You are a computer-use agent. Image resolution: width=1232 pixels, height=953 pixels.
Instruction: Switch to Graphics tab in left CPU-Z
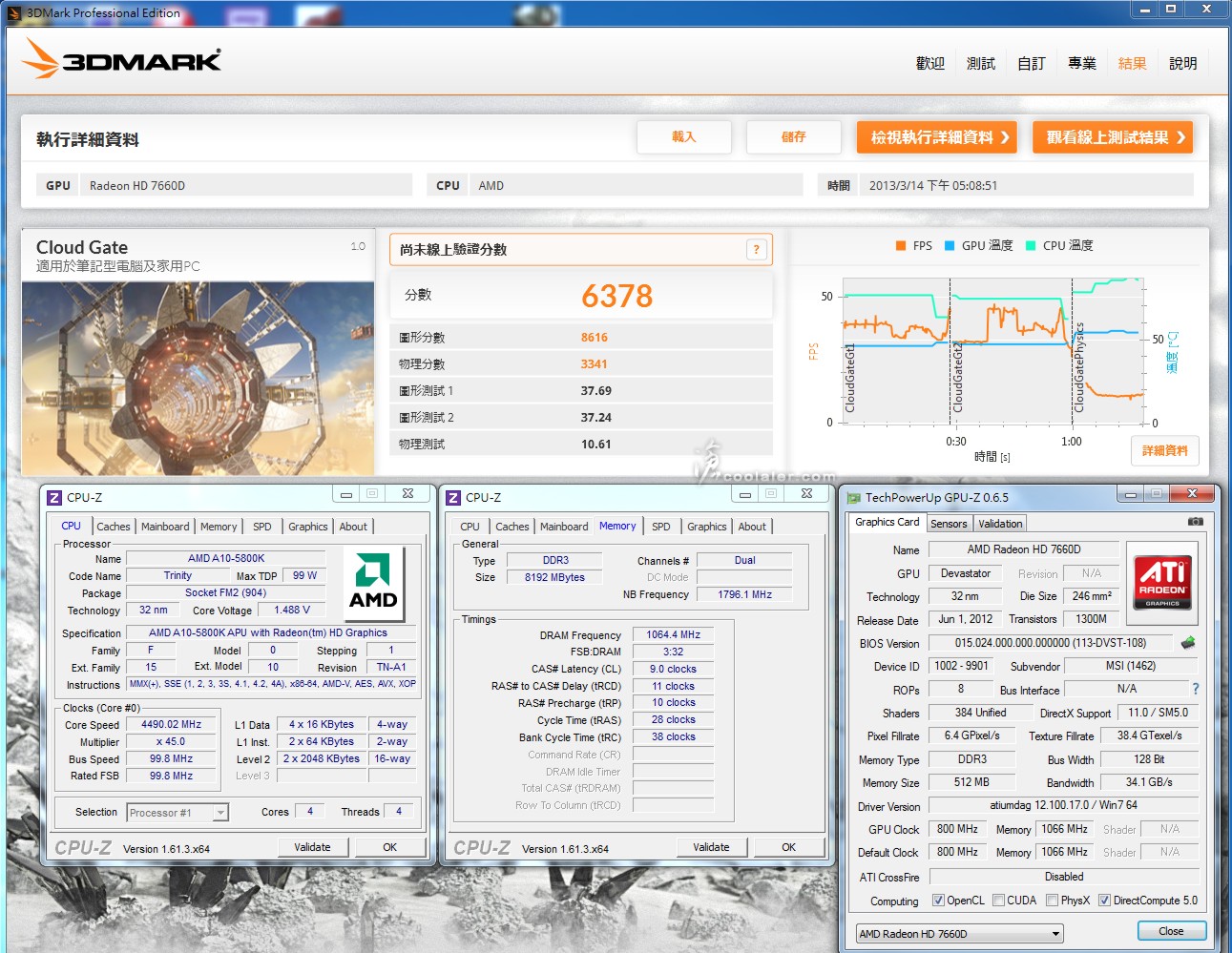[x=308, y=527]
